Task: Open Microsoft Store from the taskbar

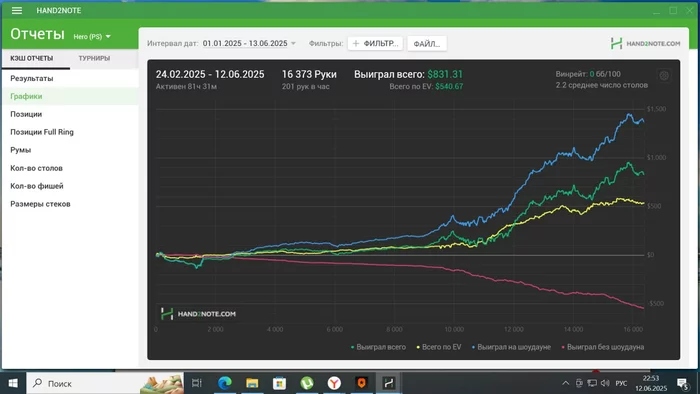Action: pos(279,383)
